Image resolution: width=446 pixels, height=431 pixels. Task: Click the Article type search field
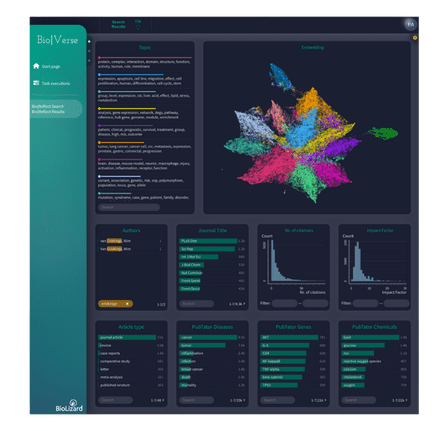[115, 400]
